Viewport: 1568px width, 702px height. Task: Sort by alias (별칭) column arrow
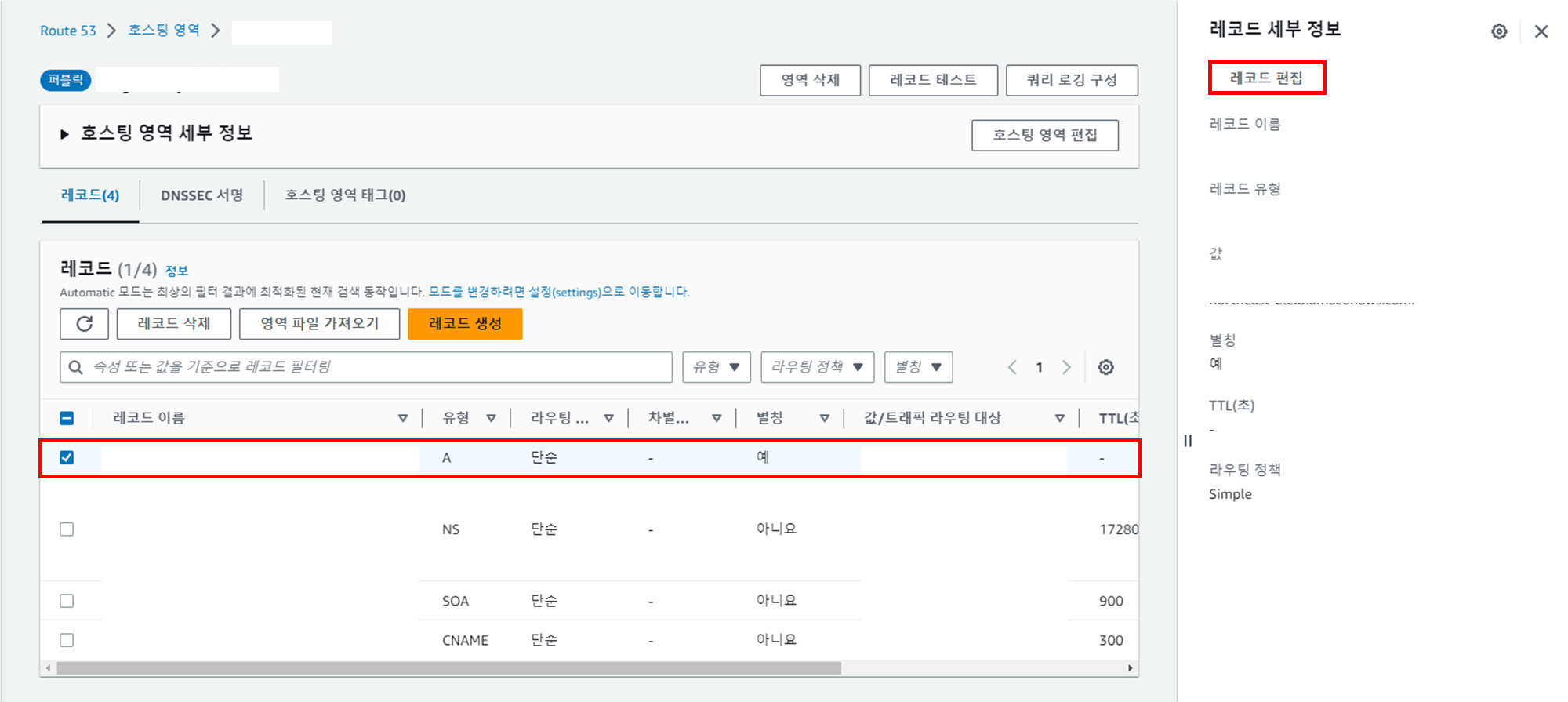[x=825, y=418]
